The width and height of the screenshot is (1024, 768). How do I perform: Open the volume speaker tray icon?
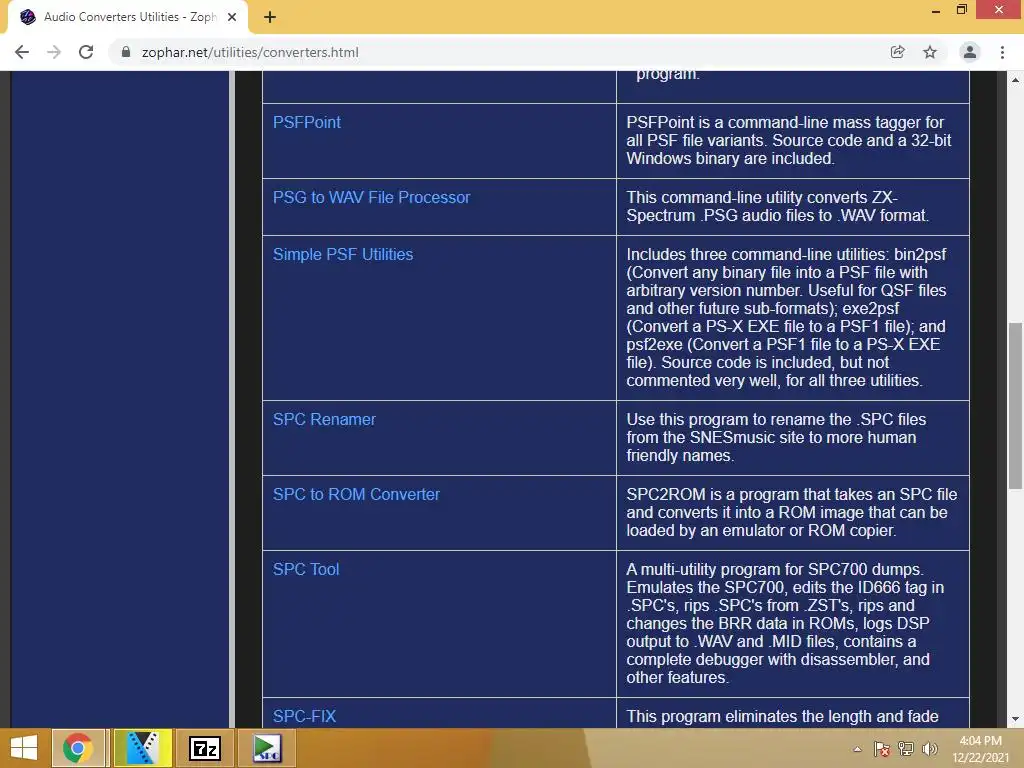pos(929,749)
